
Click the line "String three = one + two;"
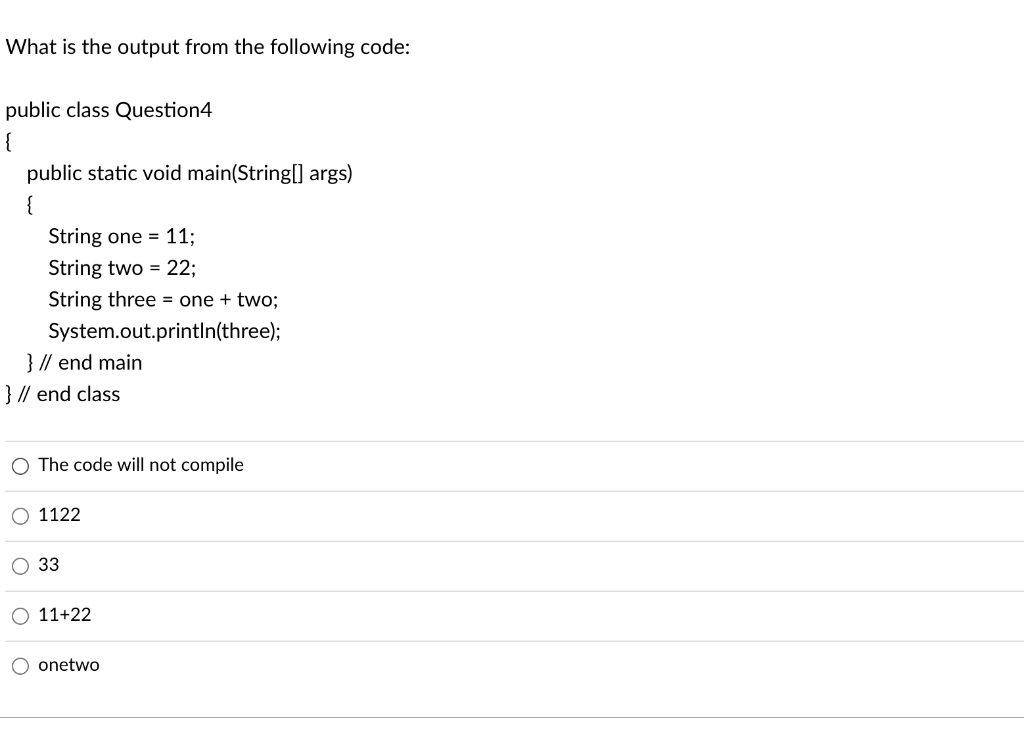162,299
